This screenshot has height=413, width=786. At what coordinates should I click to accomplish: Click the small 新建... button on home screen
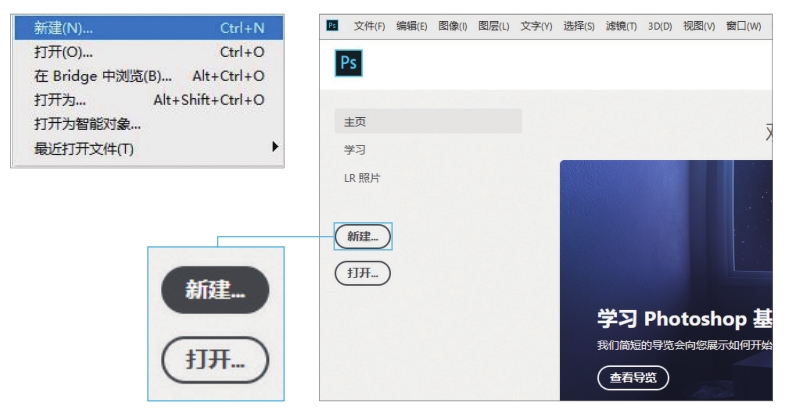pos(362,236)
